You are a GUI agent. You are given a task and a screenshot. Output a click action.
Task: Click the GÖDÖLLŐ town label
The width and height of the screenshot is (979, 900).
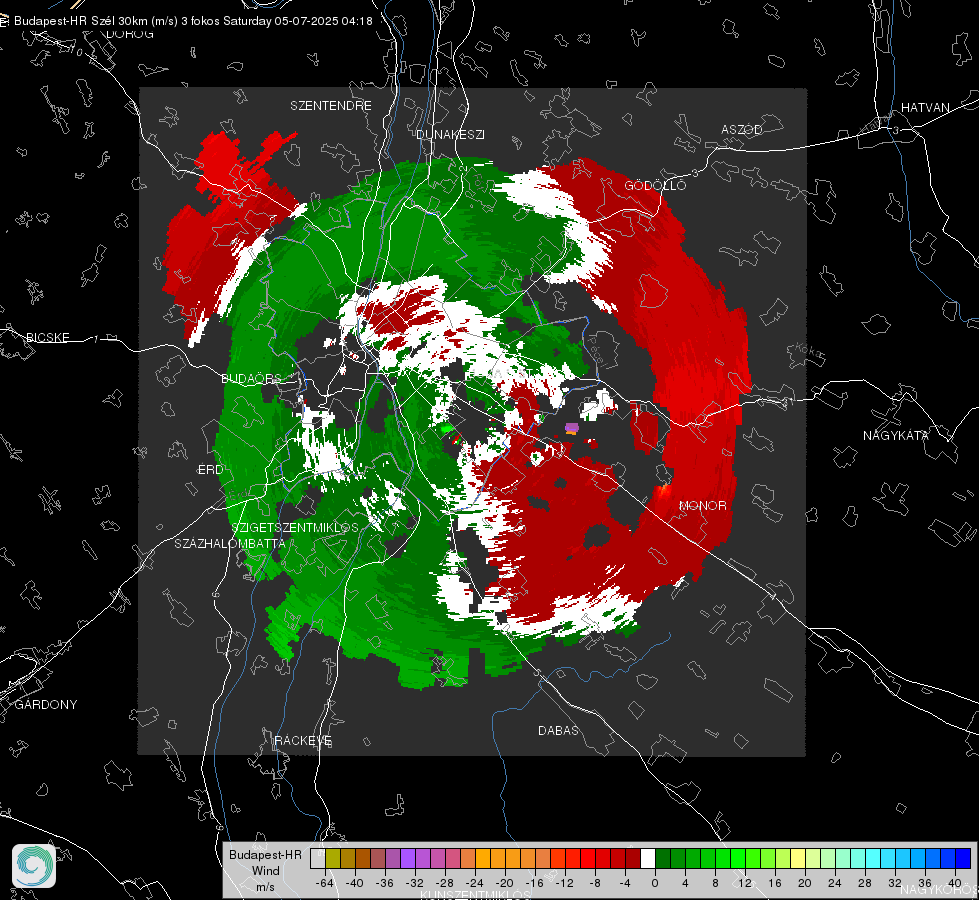(655, 185)
